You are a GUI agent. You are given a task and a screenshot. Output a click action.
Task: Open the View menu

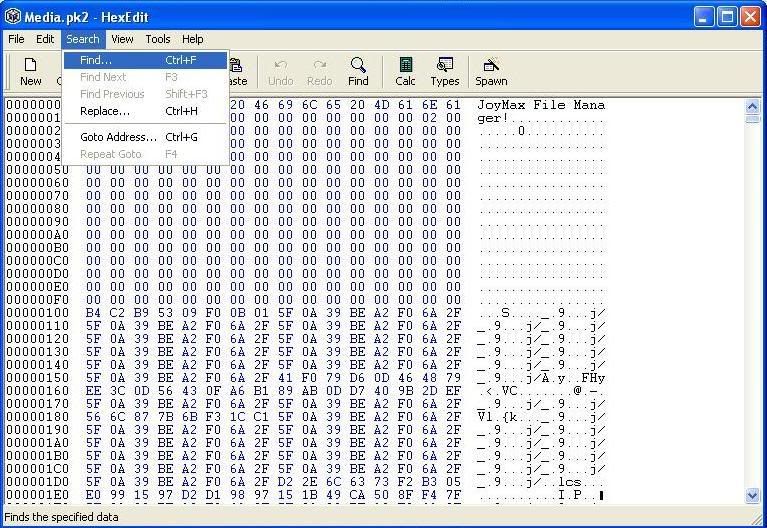coord(122,39)
